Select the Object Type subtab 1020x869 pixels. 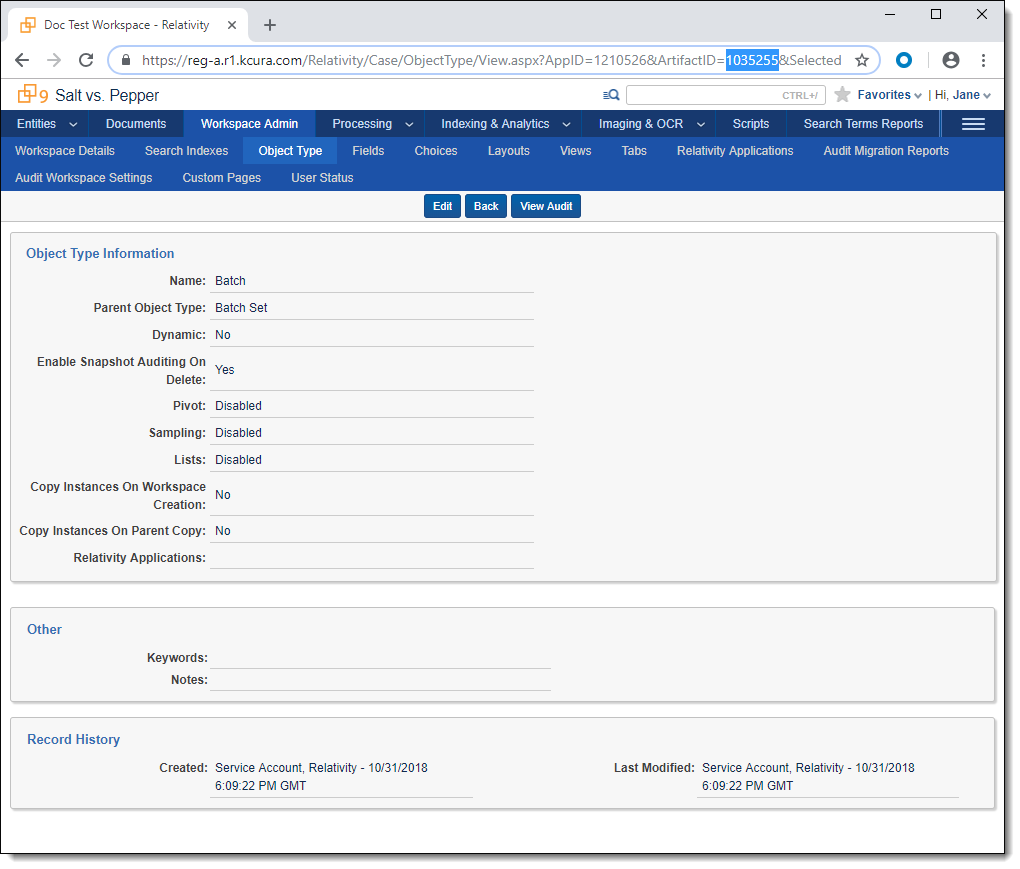[290, 151]
